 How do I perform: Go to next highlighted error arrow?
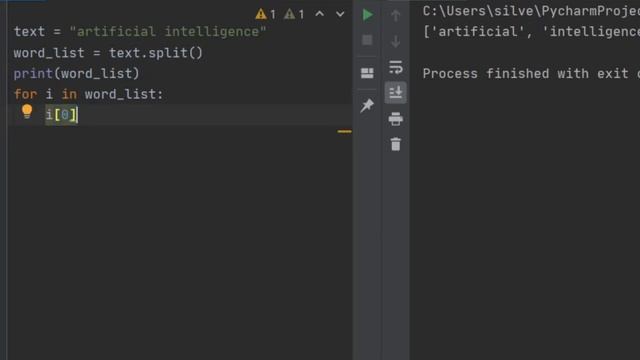coord(340,14)
